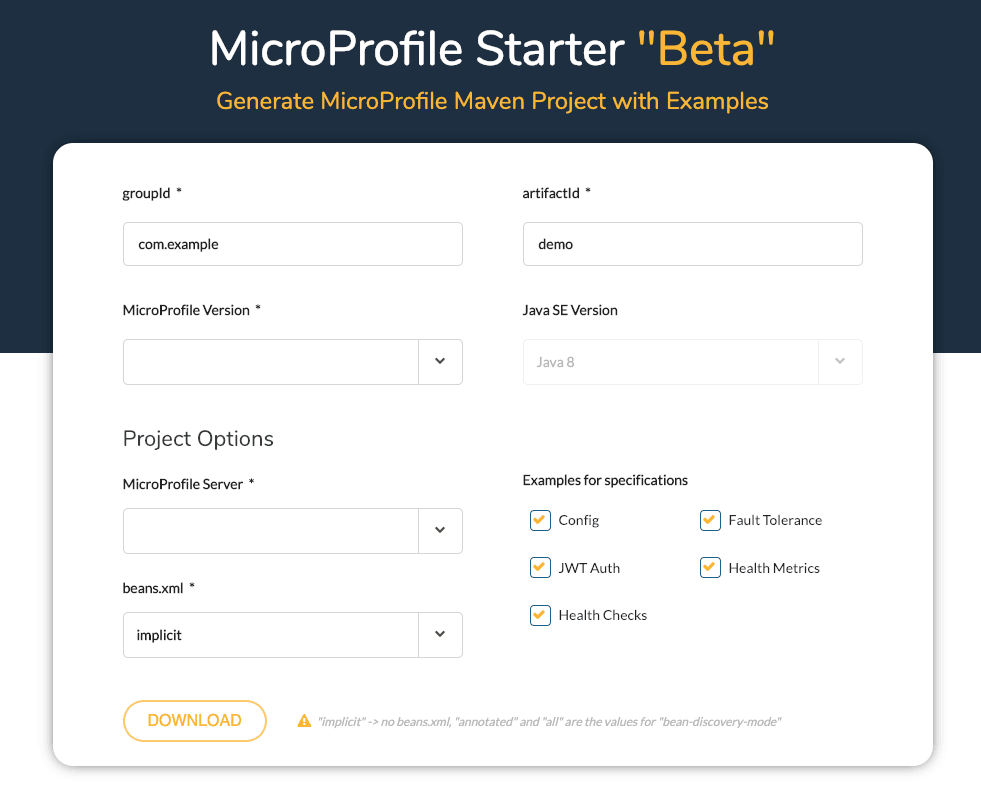Image resolution: width=981 pixels, height=788 pixels.
Task: Expand the beans.xml implicit dropdown
Action: [293, 634]
